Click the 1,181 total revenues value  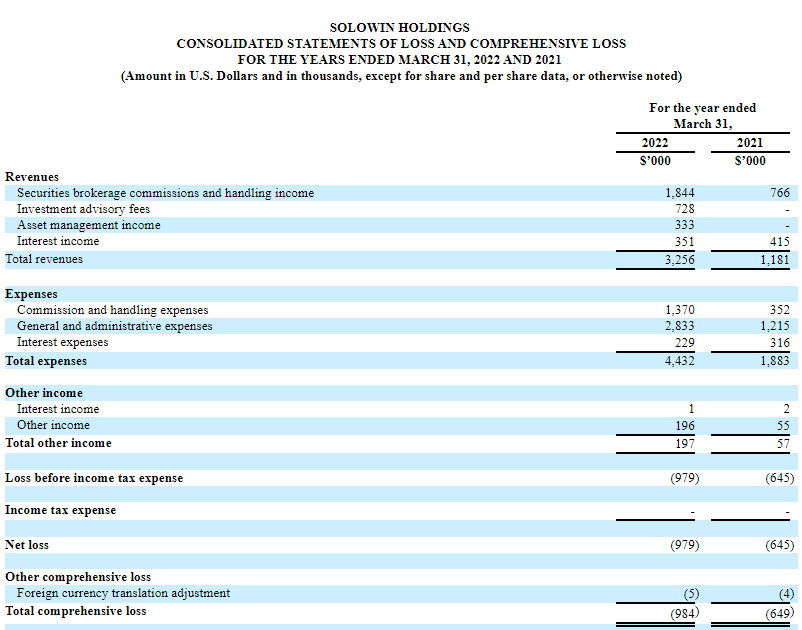coord(775,260)
